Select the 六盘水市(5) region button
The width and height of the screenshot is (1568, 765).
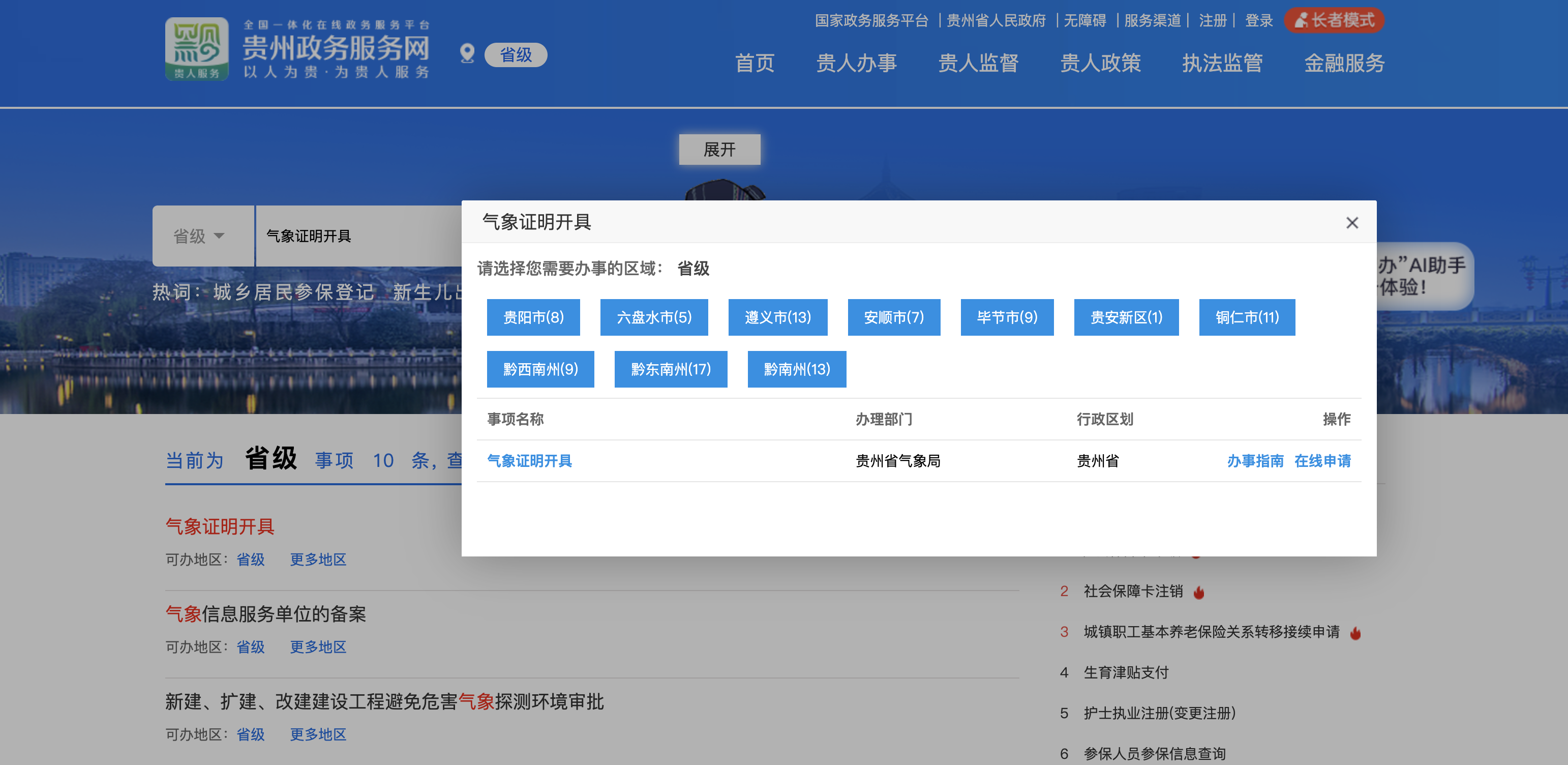(654, 317)
